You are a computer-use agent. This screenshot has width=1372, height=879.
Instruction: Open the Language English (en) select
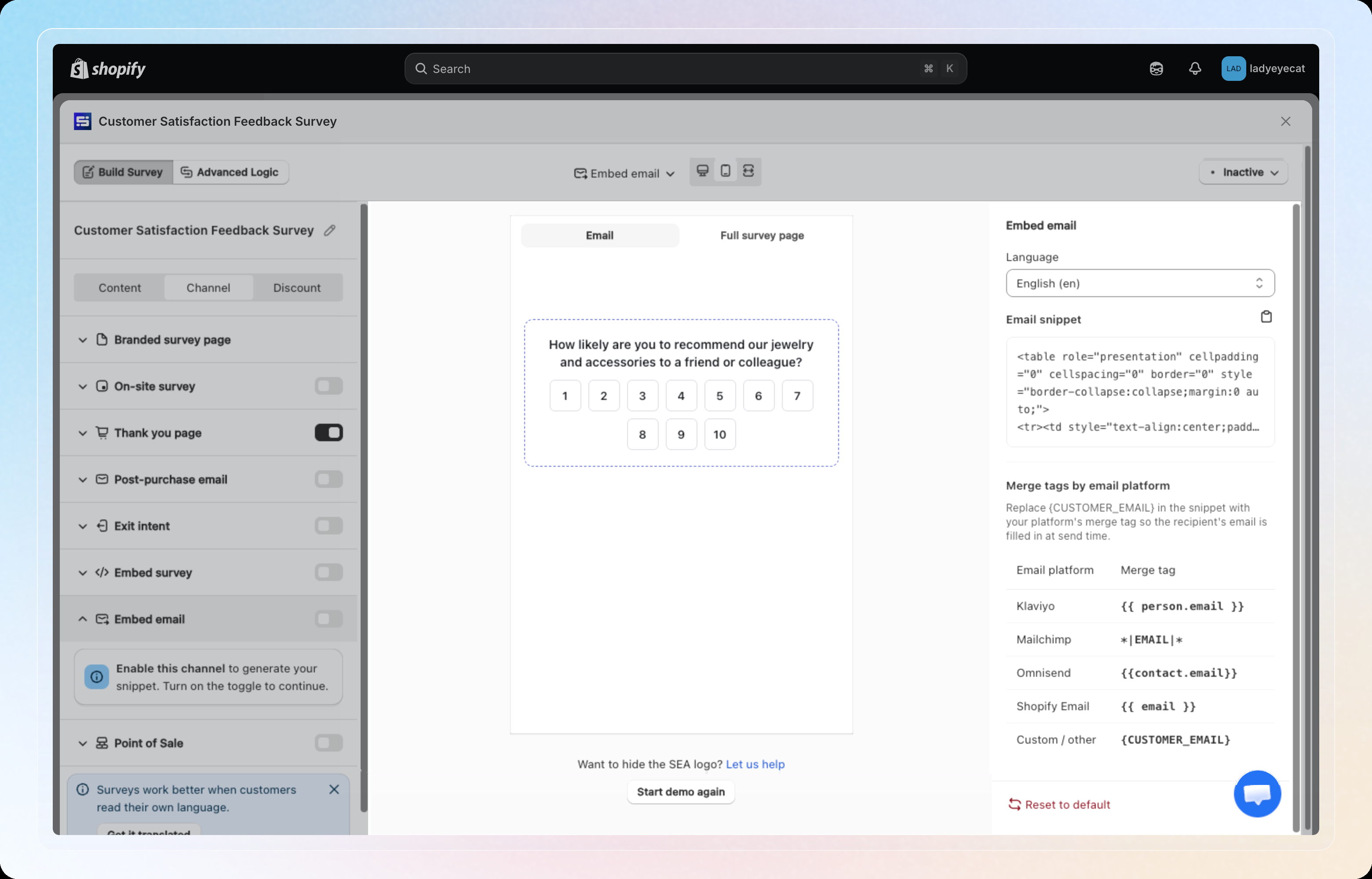click(x=1140, y=283)
